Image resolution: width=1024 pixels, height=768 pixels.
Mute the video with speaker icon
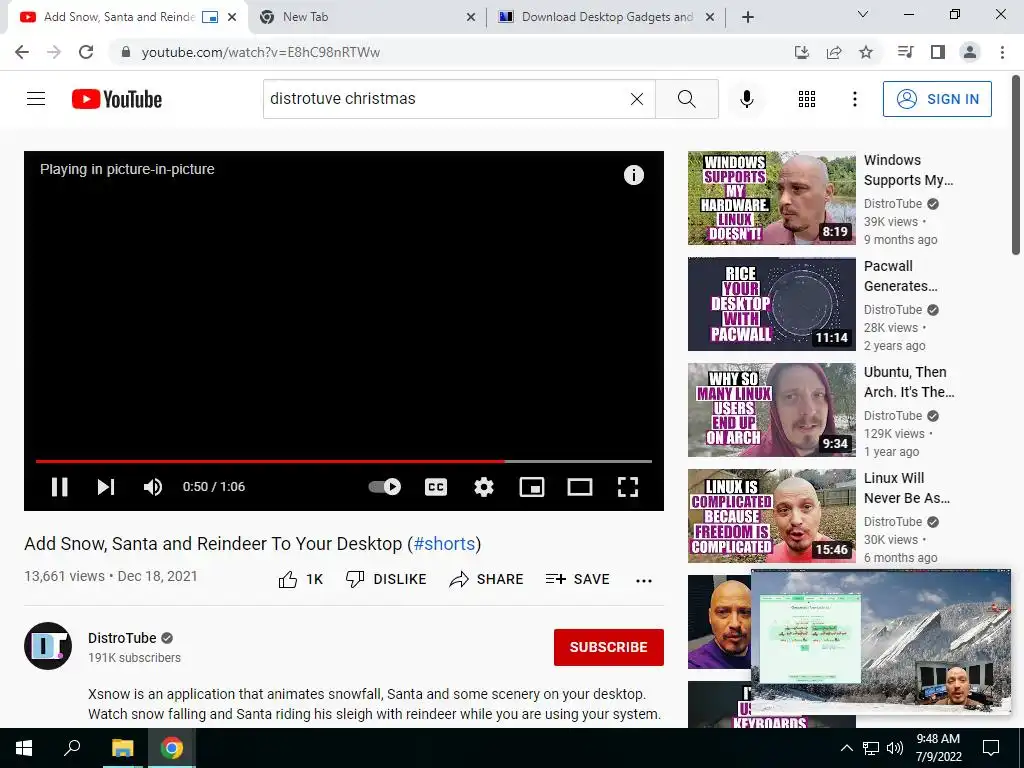pyautogui.click(x=153, y=487)
